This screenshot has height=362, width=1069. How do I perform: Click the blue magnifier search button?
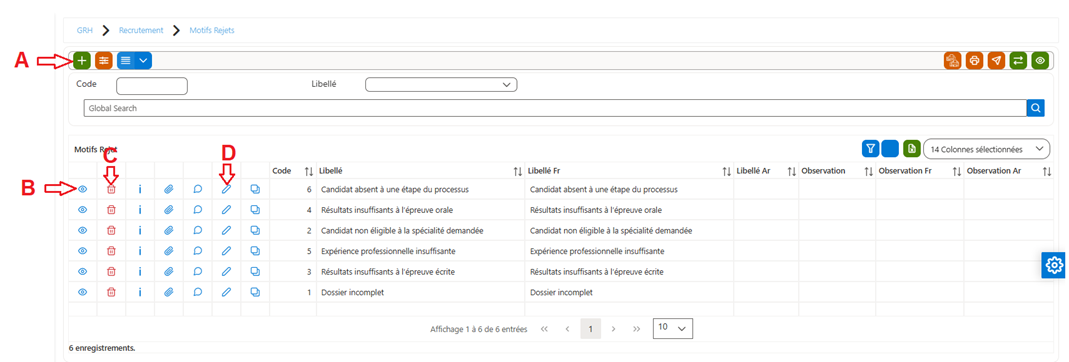pos(1036,108)
